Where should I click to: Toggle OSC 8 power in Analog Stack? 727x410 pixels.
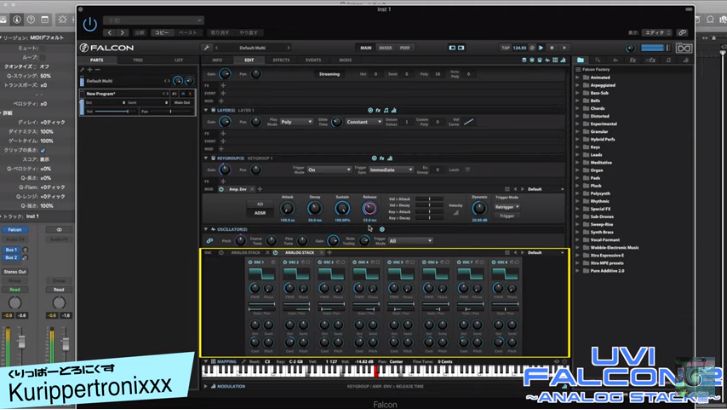coord(494,262)
